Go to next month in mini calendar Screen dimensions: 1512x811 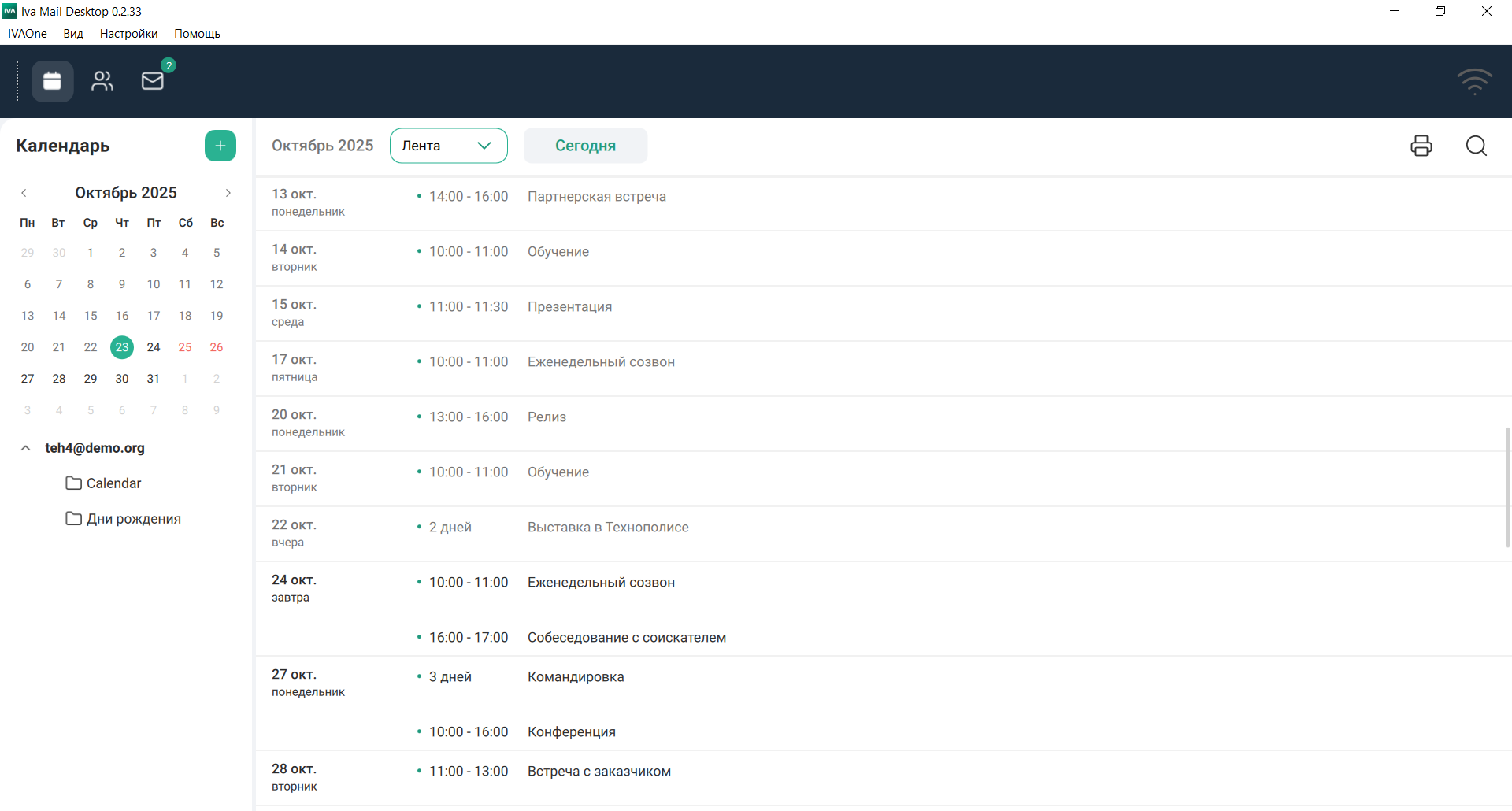tap(228, 193)
